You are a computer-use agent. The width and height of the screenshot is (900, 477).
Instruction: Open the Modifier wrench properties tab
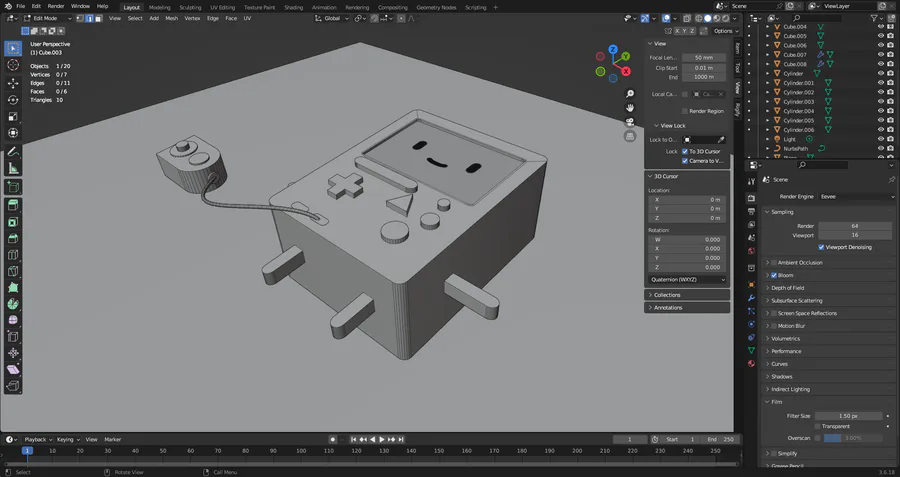tap(751, 298)
